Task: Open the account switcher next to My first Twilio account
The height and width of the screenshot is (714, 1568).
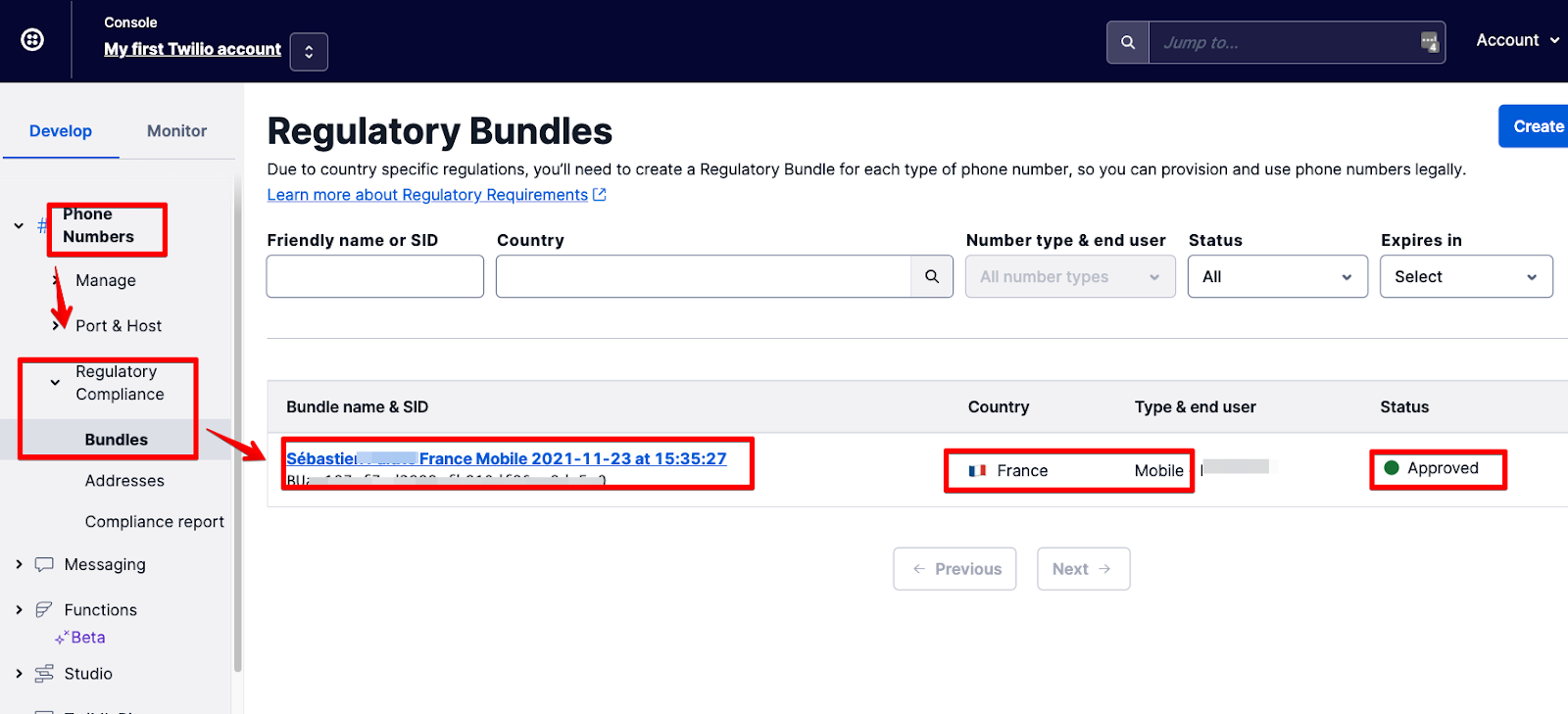Action: [x=309, y=52]
